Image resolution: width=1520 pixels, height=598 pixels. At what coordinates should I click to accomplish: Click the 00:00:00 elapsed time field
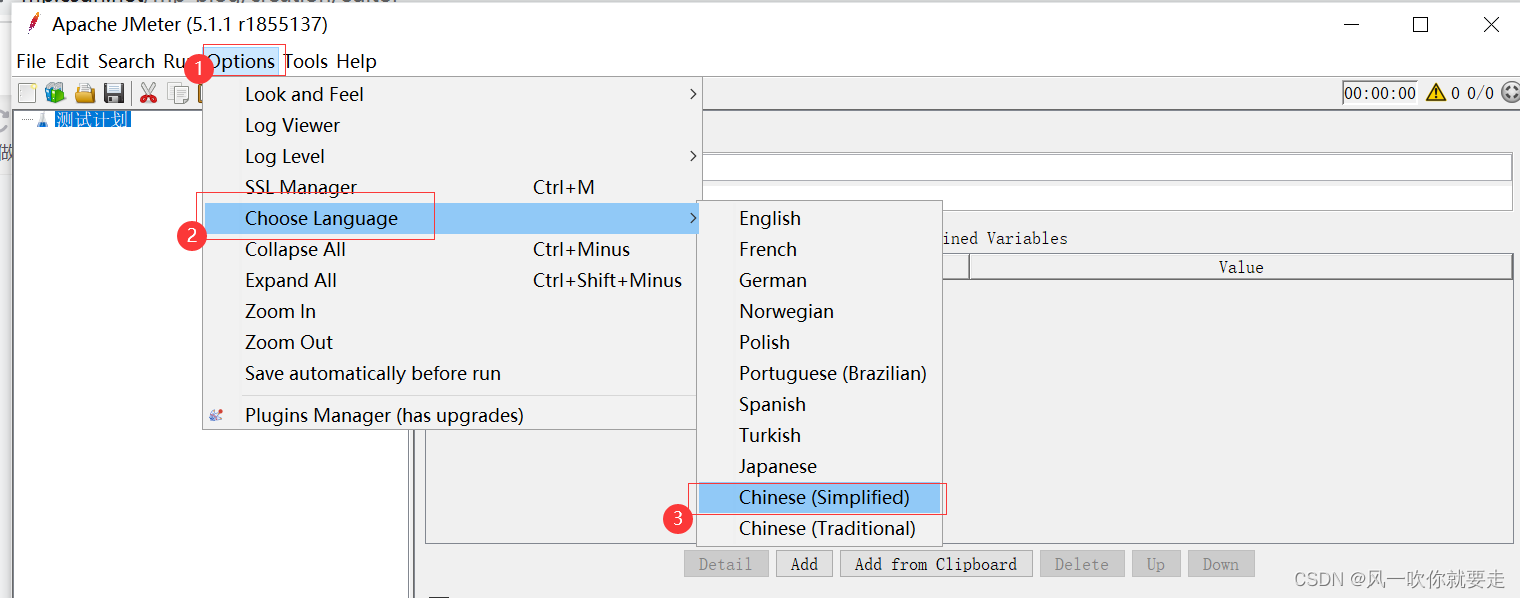pyautogui.click(x=1380, y=93)
